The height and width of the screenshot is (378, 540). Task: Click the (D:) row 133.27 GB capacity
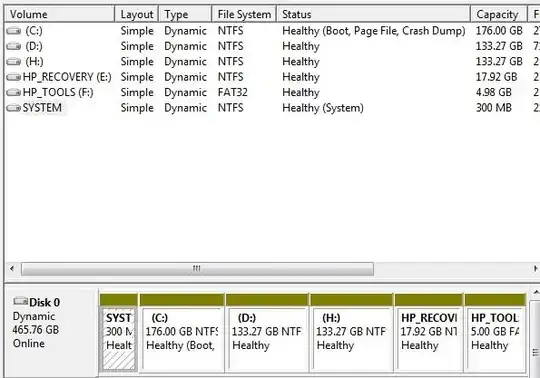coord(499,46)
